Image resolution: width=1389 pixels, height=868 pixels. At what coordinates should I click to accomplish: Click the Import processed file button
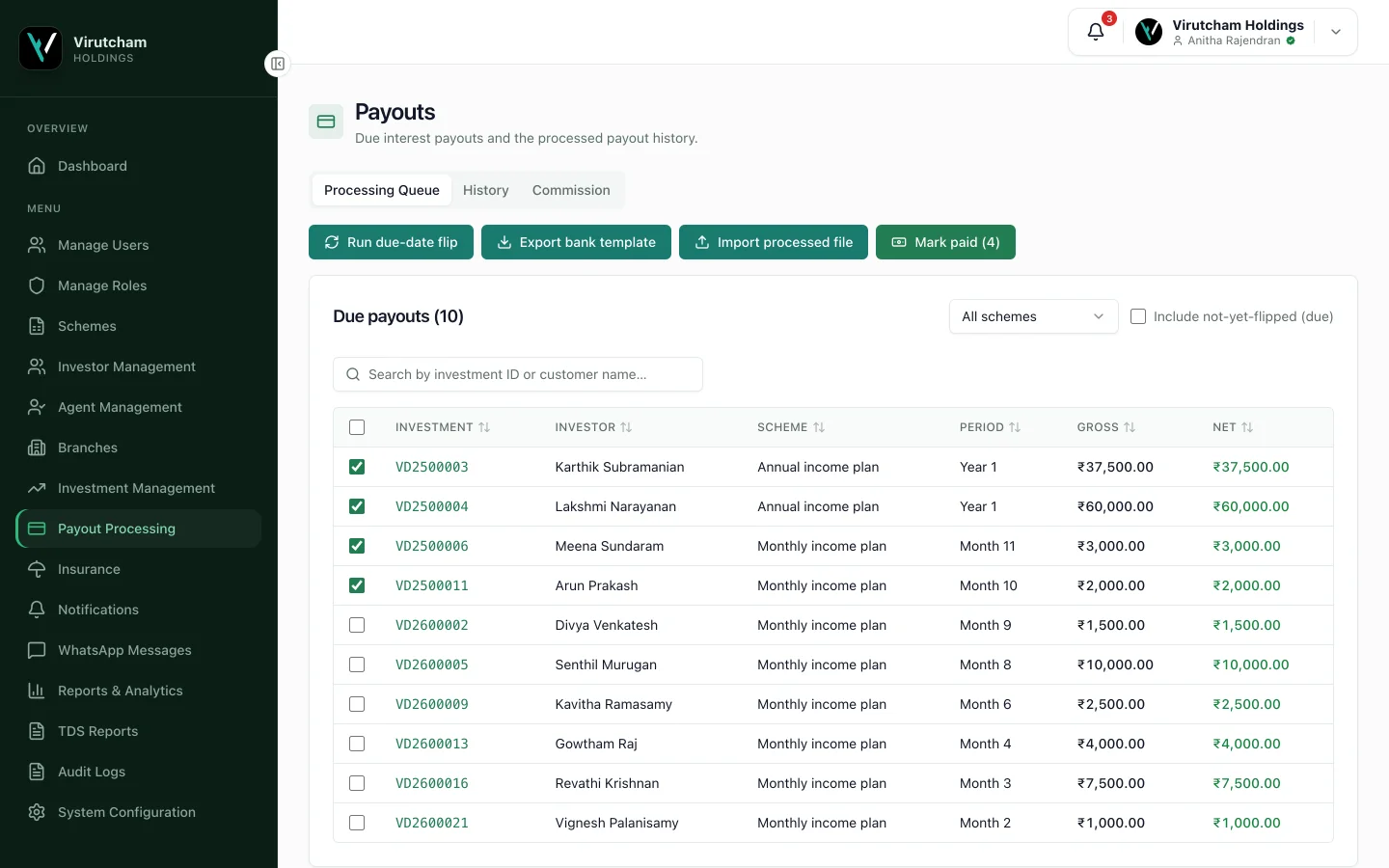pos(774,242)
